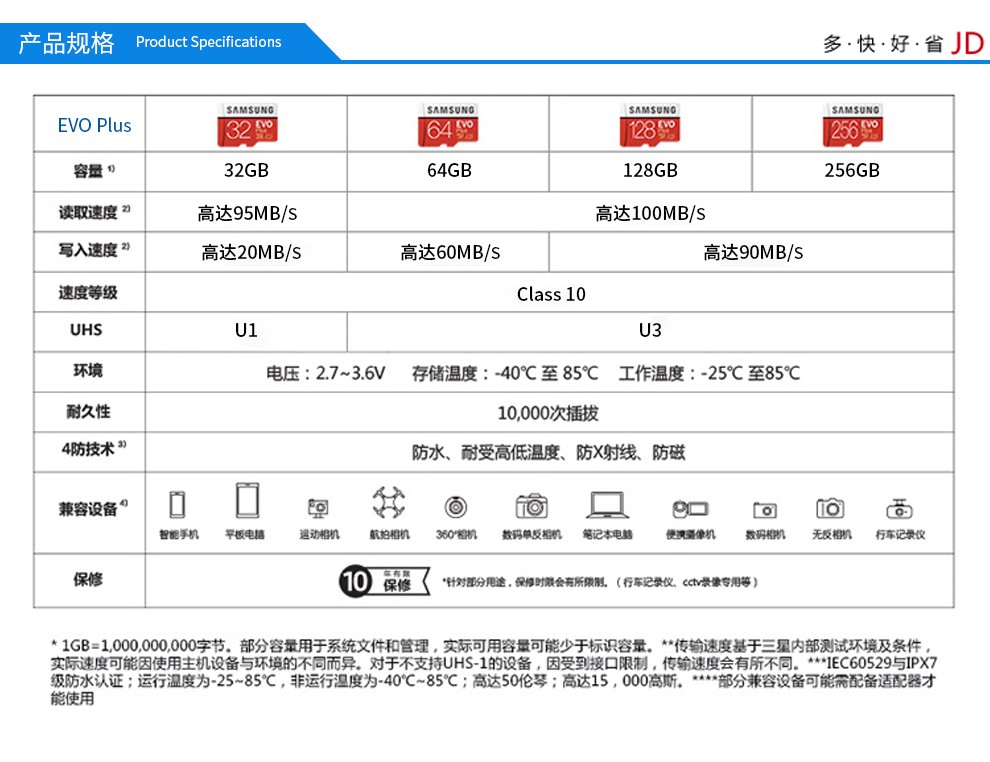This screenshot has width=990, height=762.
Task: Click the DSLR camera (数码单反相机) icon
Action: pyautogui.click(x=532, y=506)
